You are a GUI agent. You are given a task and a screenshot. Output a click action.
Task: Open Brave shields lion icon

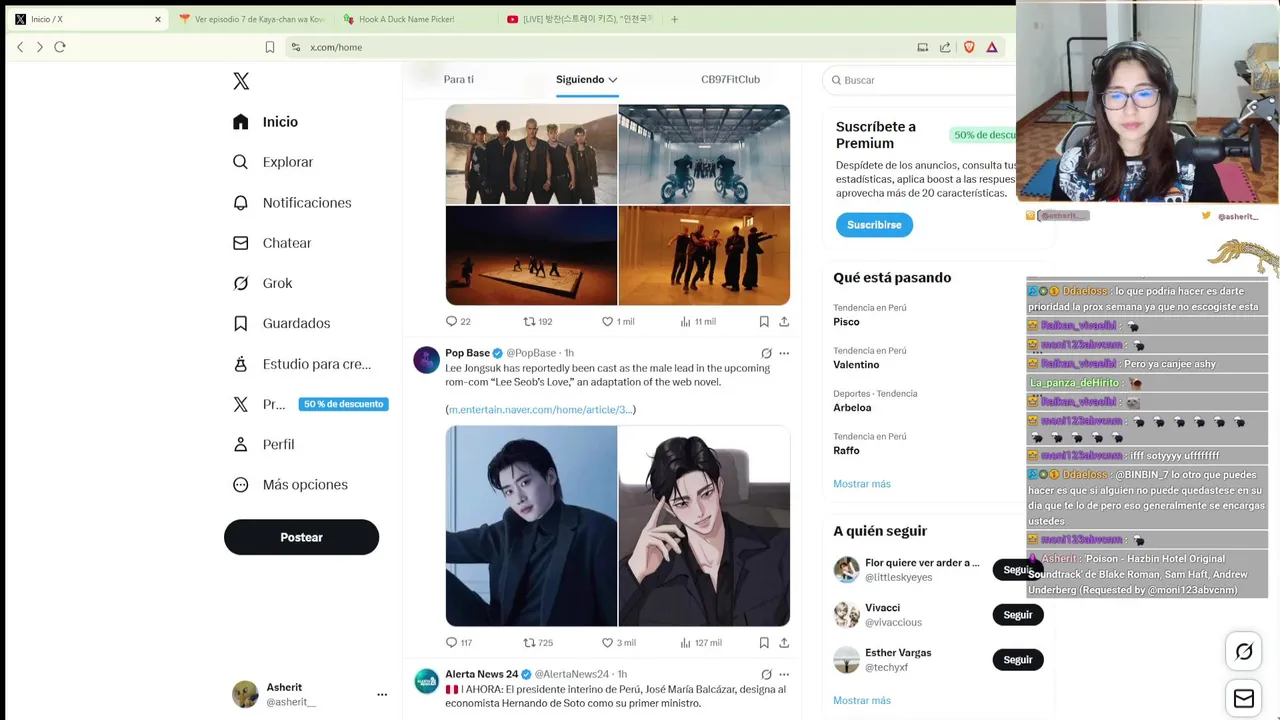[x=969, y=47]
